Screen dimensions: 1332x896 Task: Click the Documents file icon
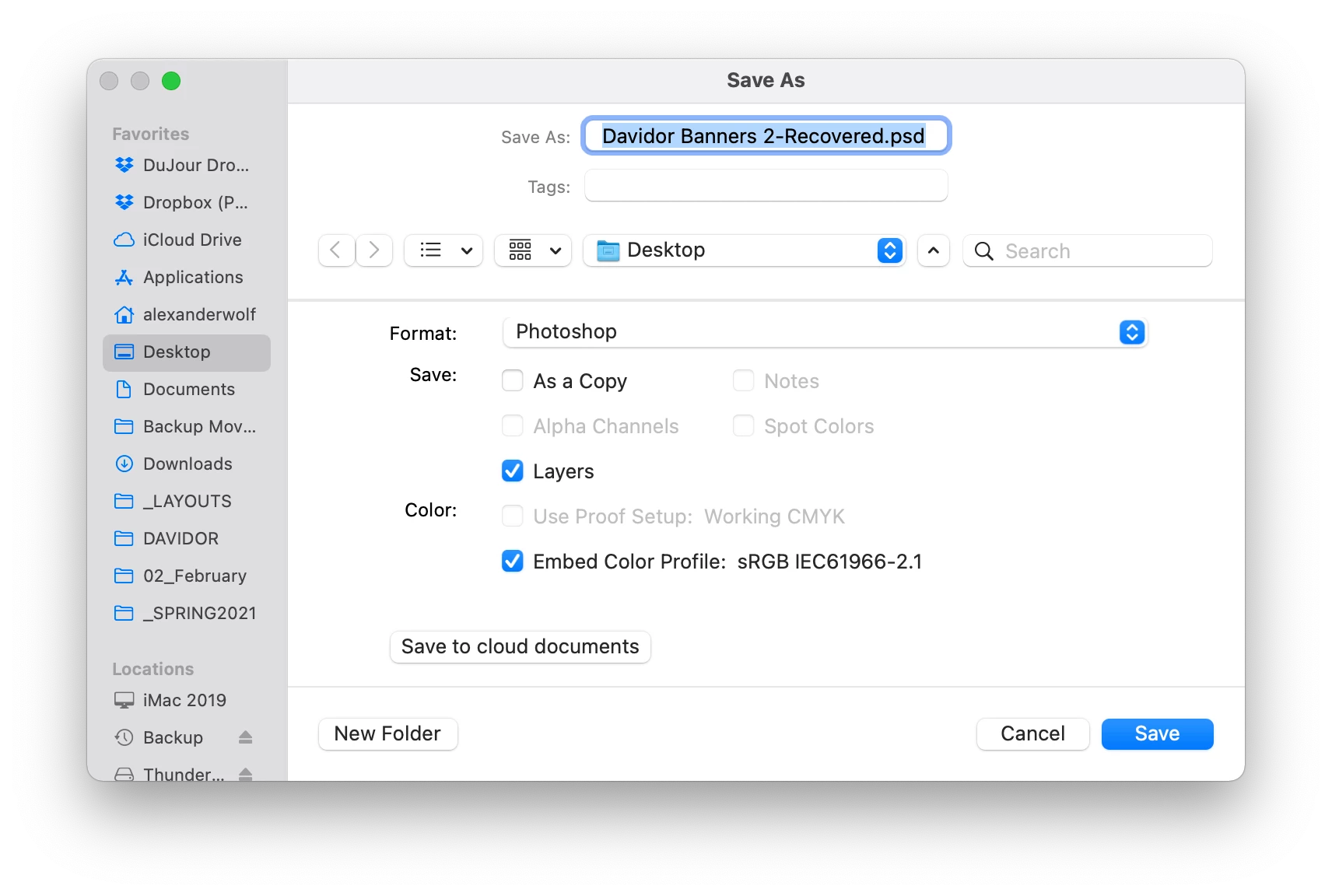click(124, 389)
